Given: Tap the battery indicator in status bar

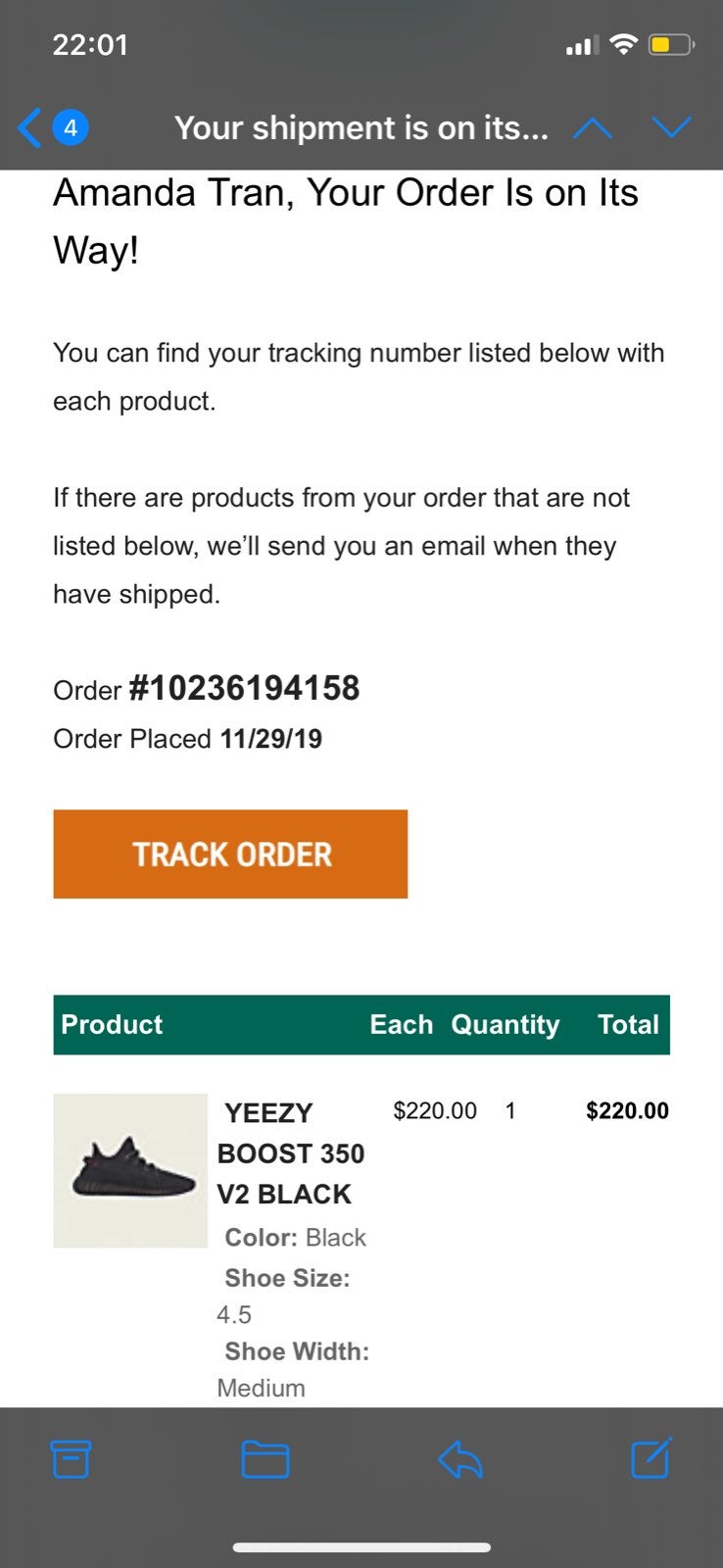Looking at the screenshot, I should 671,44.
